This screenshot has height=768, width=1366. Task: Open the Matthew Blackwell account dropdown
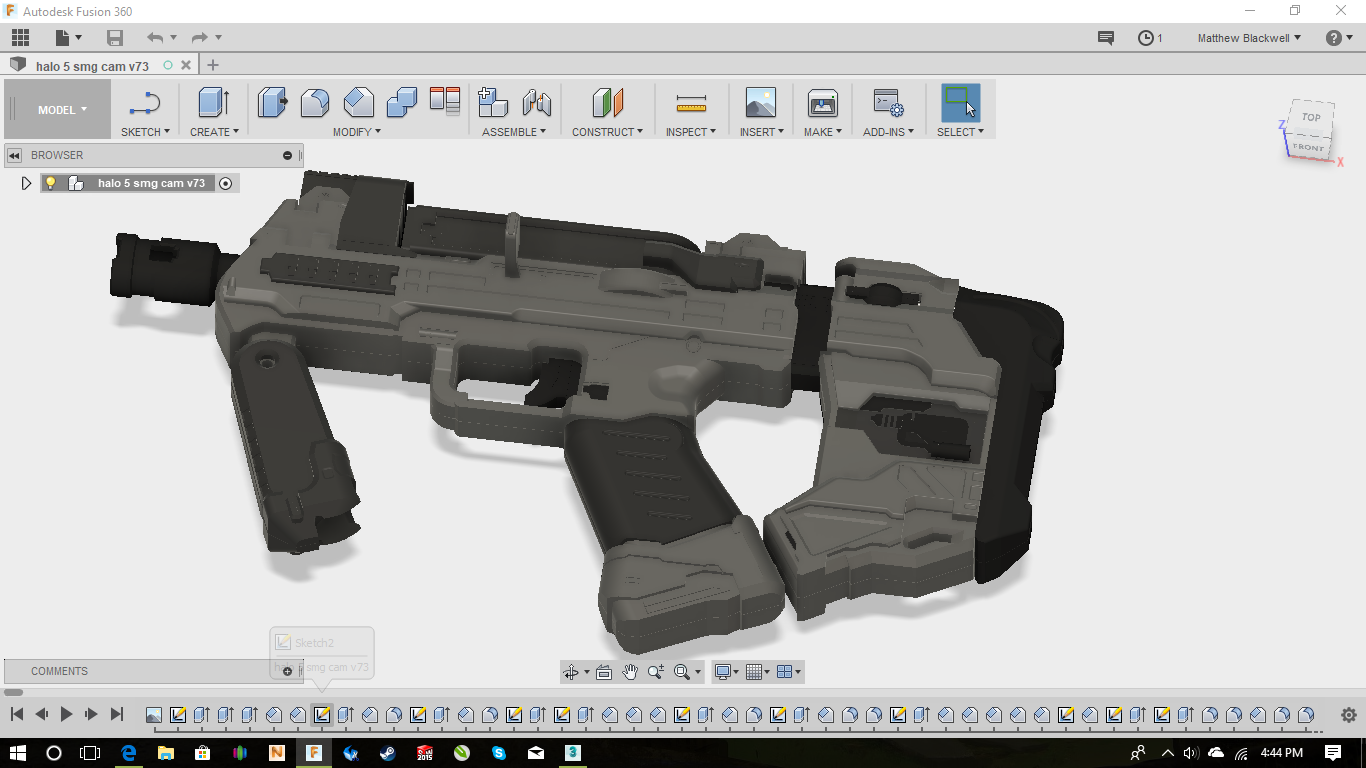(1249, 38)
